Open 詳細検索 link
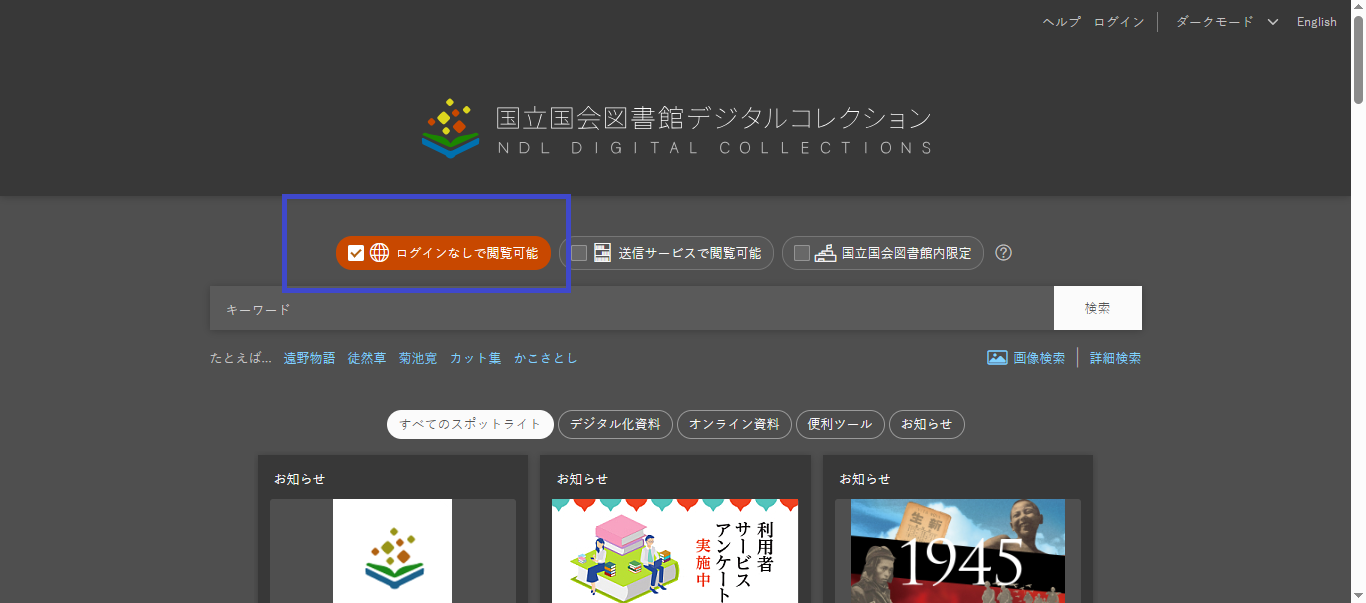Image resolution: width=1366 pixels, height=603 pixels. click(x=1115, y=358)
